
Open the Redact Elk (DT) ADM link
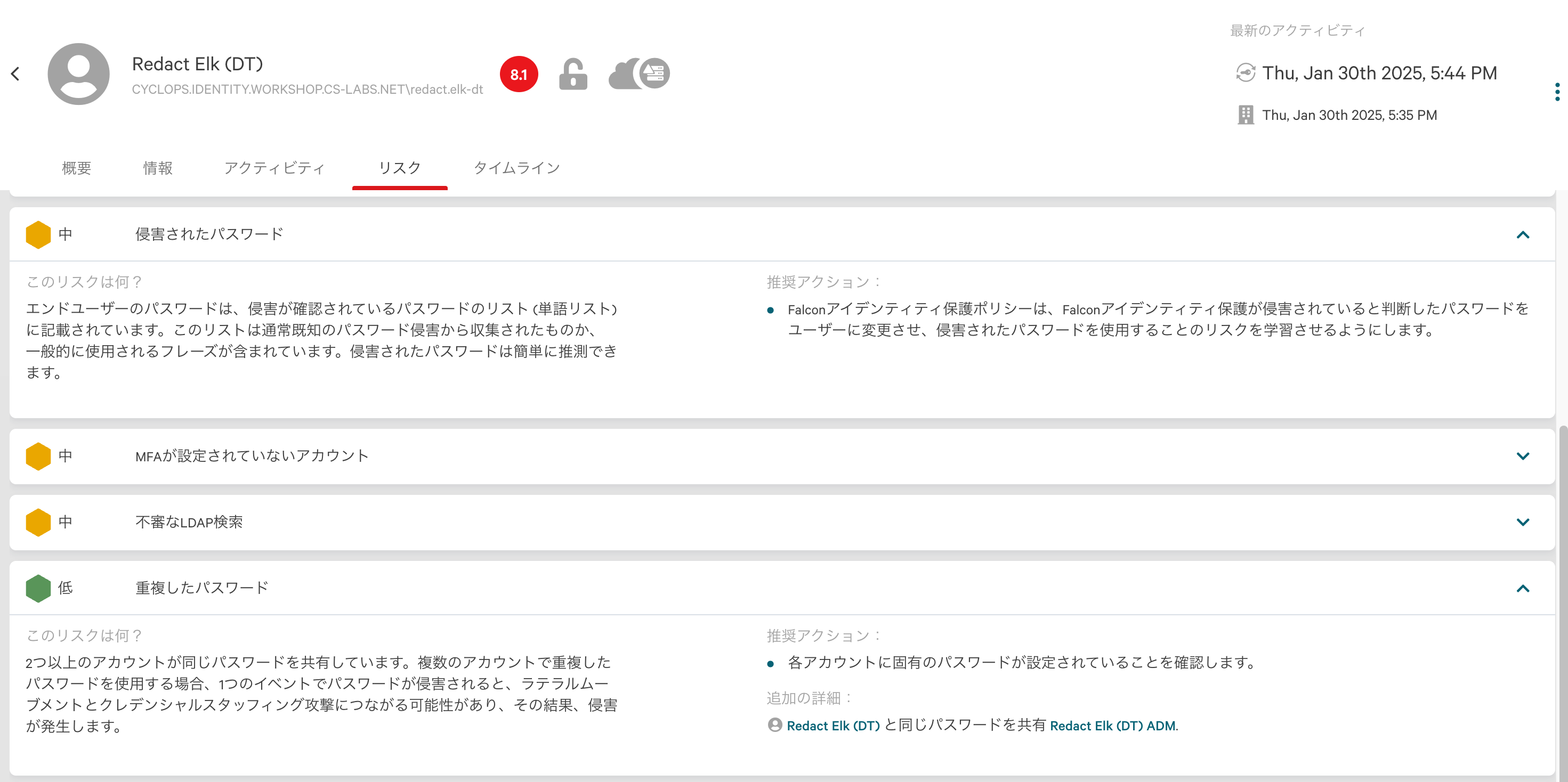point(1113,726)
